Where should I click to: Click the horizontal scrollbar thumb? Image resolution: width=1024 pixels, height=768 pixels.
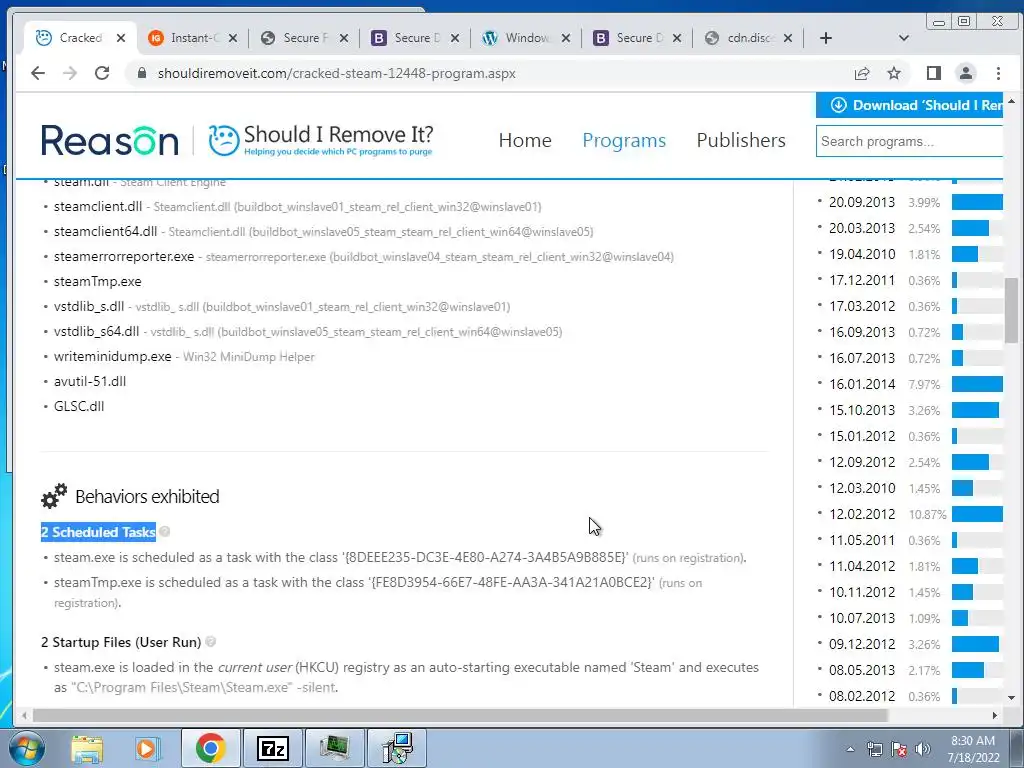(460, 716)
